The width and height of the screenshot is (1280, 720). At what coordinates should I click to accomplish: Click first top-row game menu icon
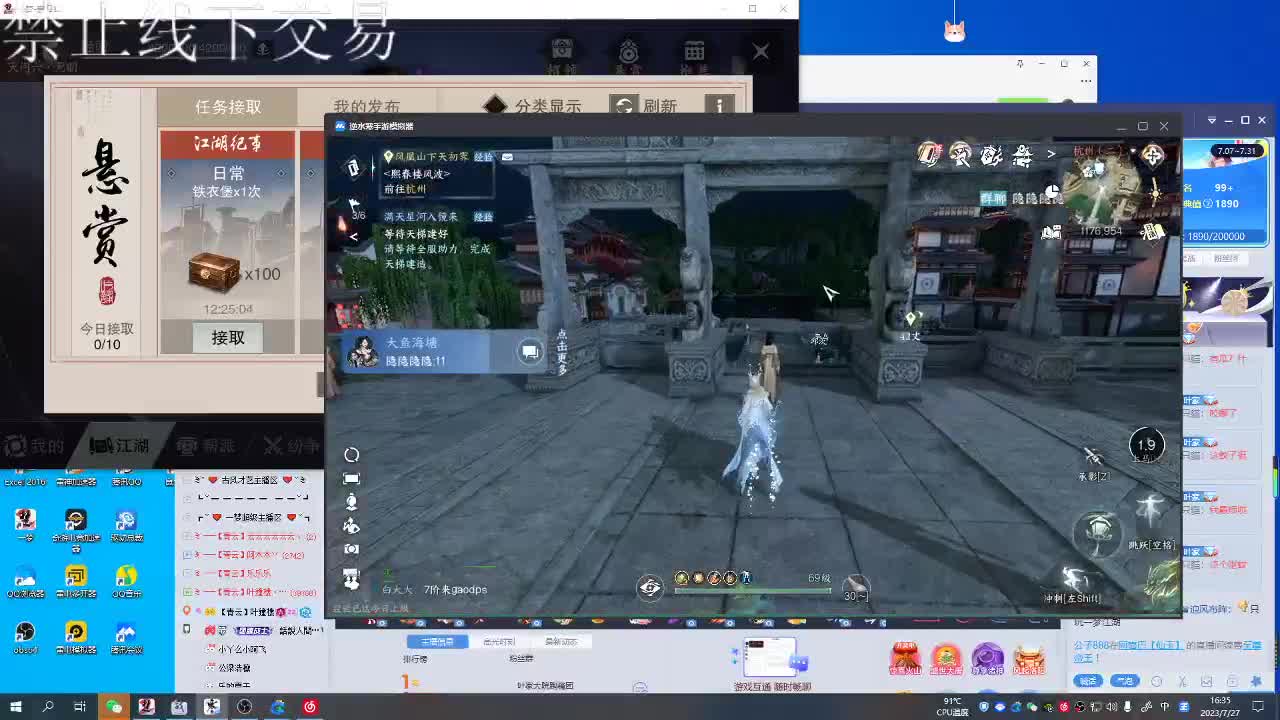[x=930, y=154]
